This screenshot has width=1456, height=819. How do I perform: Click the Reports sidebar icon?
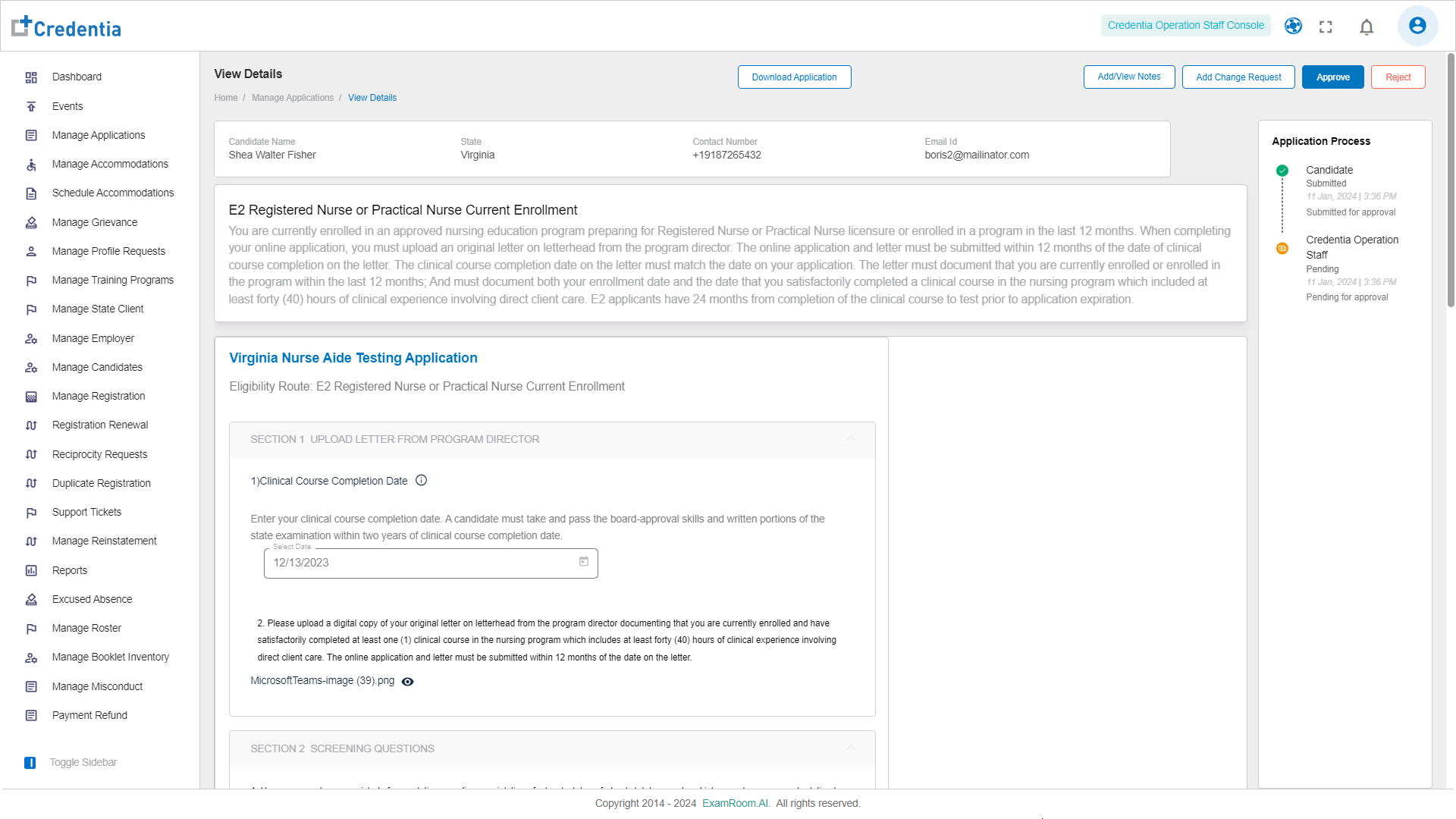point(31,570)
